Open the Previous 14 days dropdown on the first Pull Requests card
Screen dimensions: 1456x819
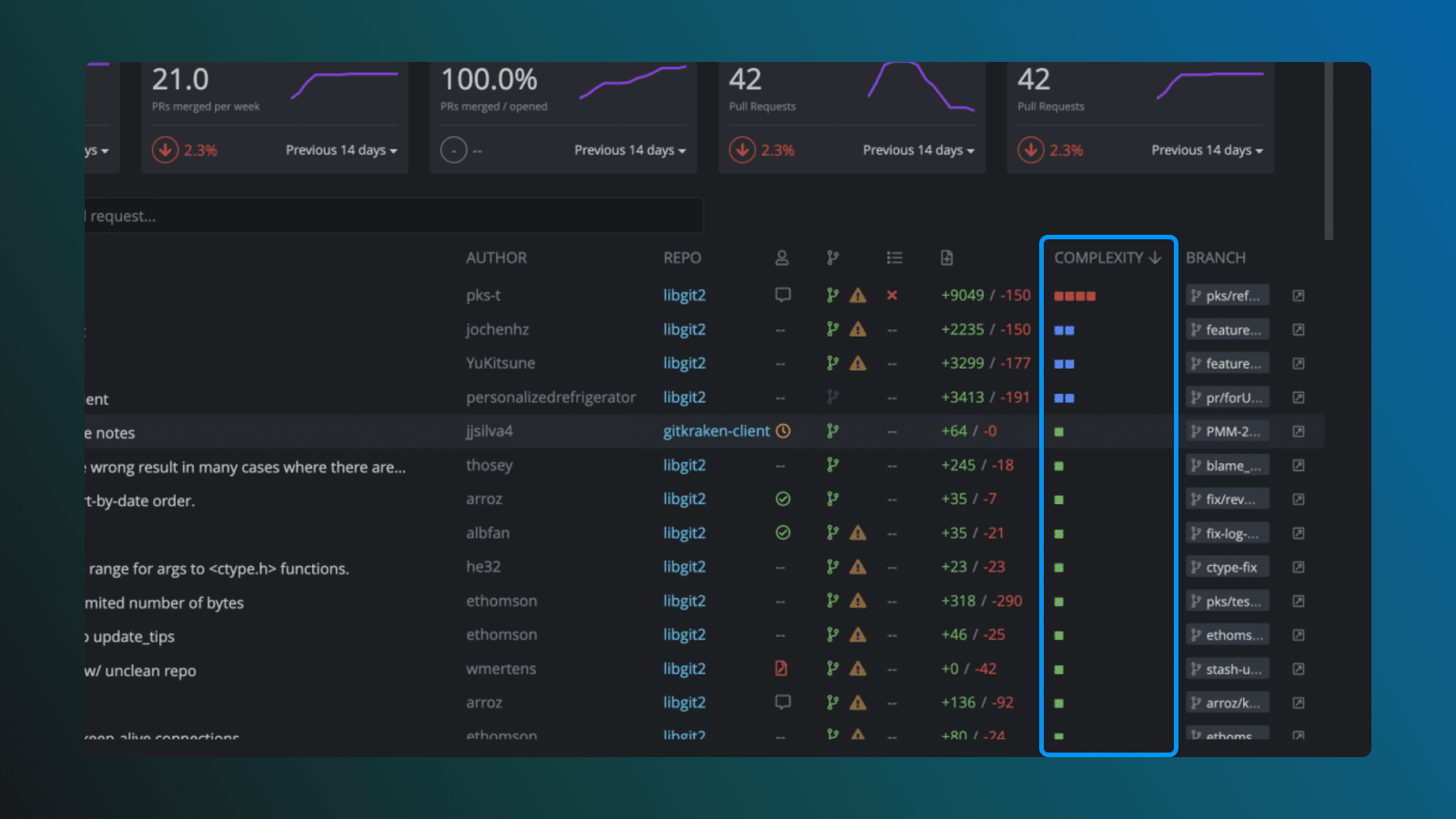click(917, 150)
